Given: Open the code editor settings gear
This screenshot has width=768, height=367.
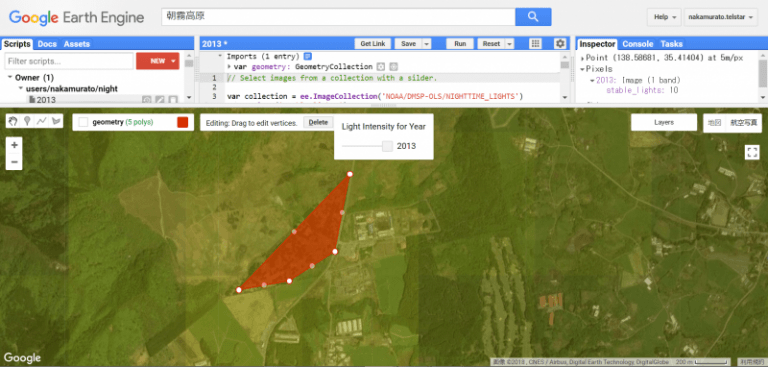Looking at the screenshot, I should pyautogui.click(x=560, y=44).
